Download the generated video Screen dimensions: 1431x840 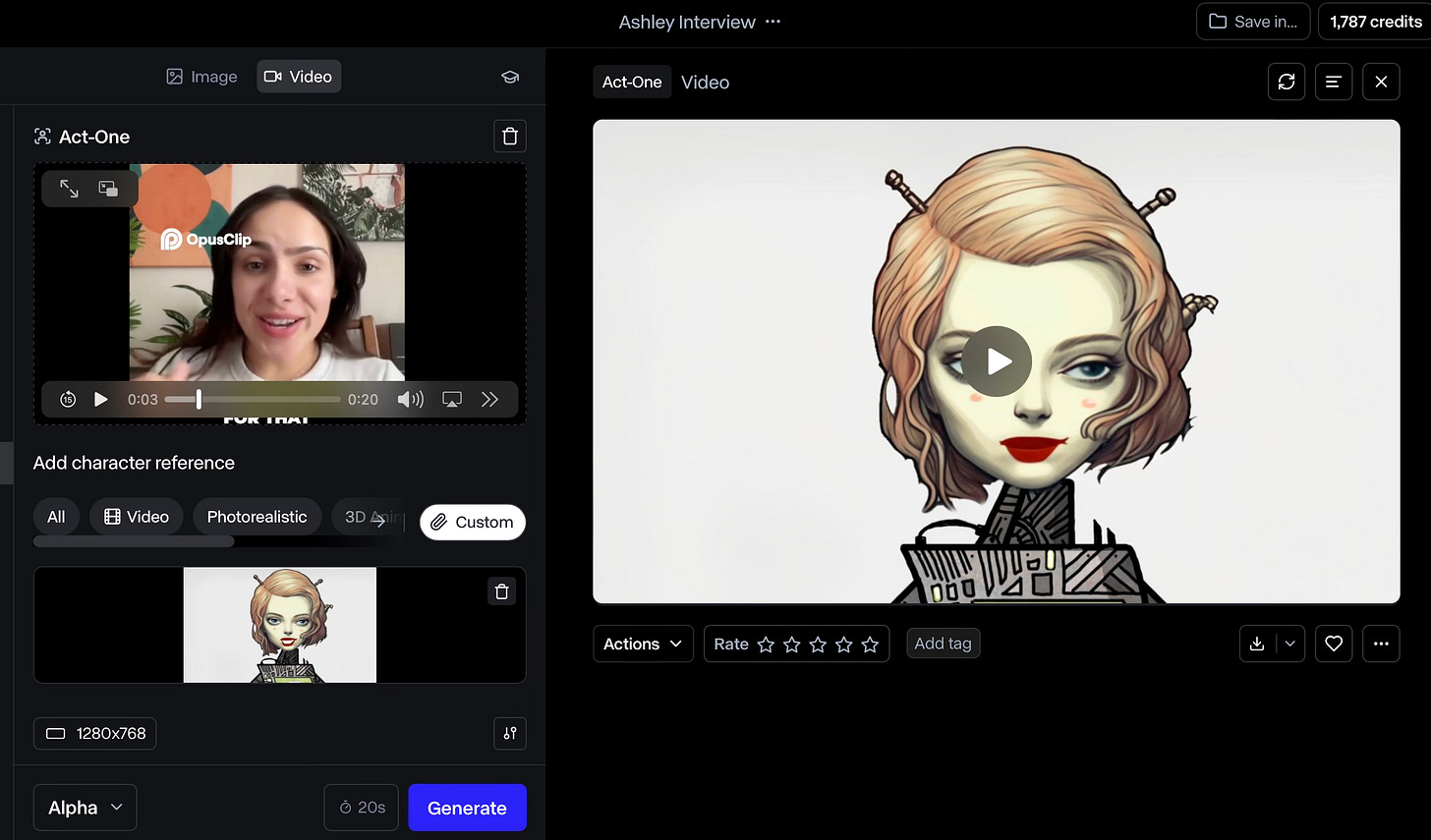pos(1257,644)
